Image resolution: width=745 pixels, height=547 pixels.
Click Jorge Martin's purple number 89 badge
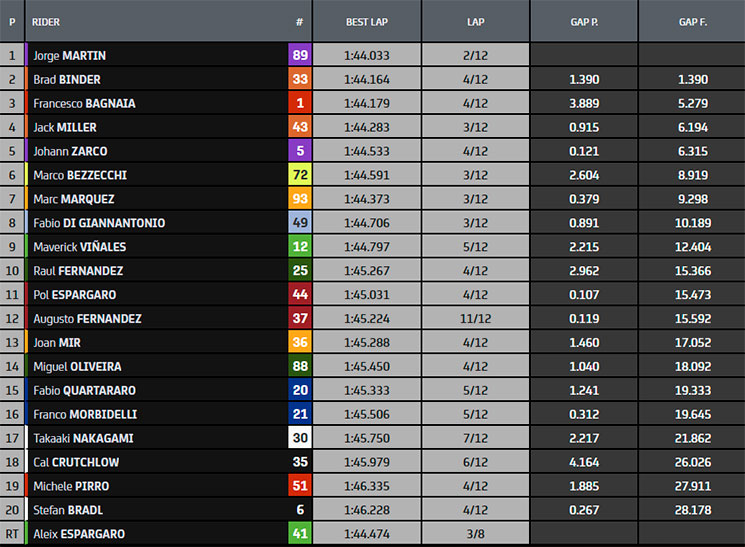click(x=299, y=56)
